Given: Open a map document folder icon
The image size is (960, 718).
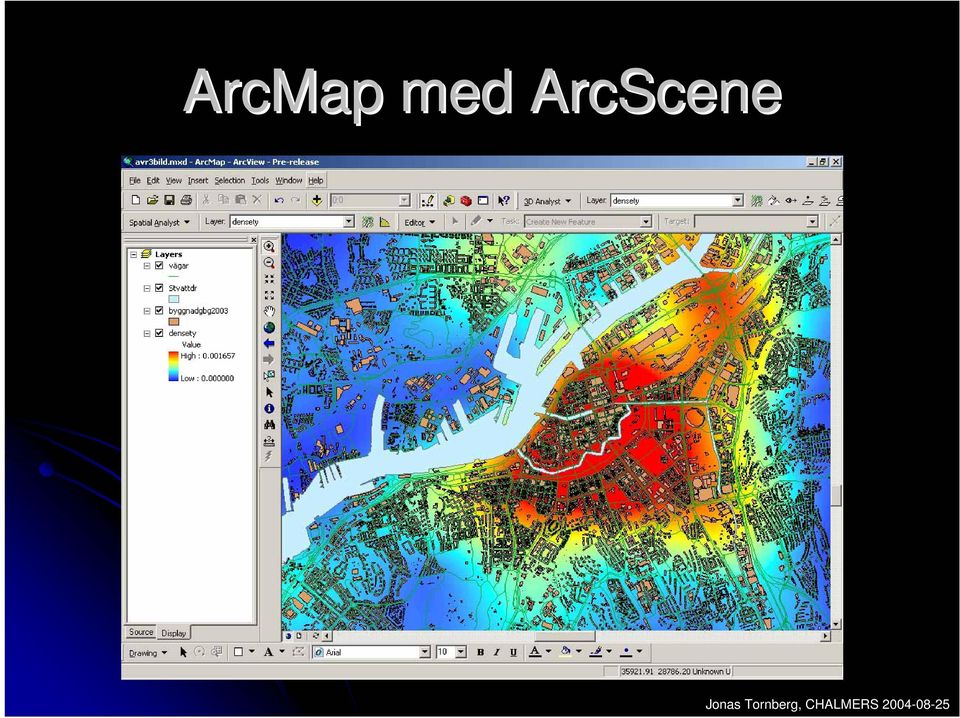Looking at the screenshot, I should (152, 200).
